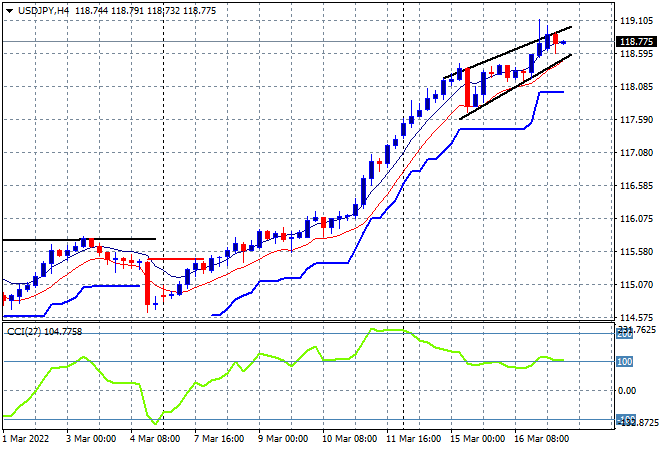
Task: Select the 1 Mar 2022 date label
Action: [26, 439]
